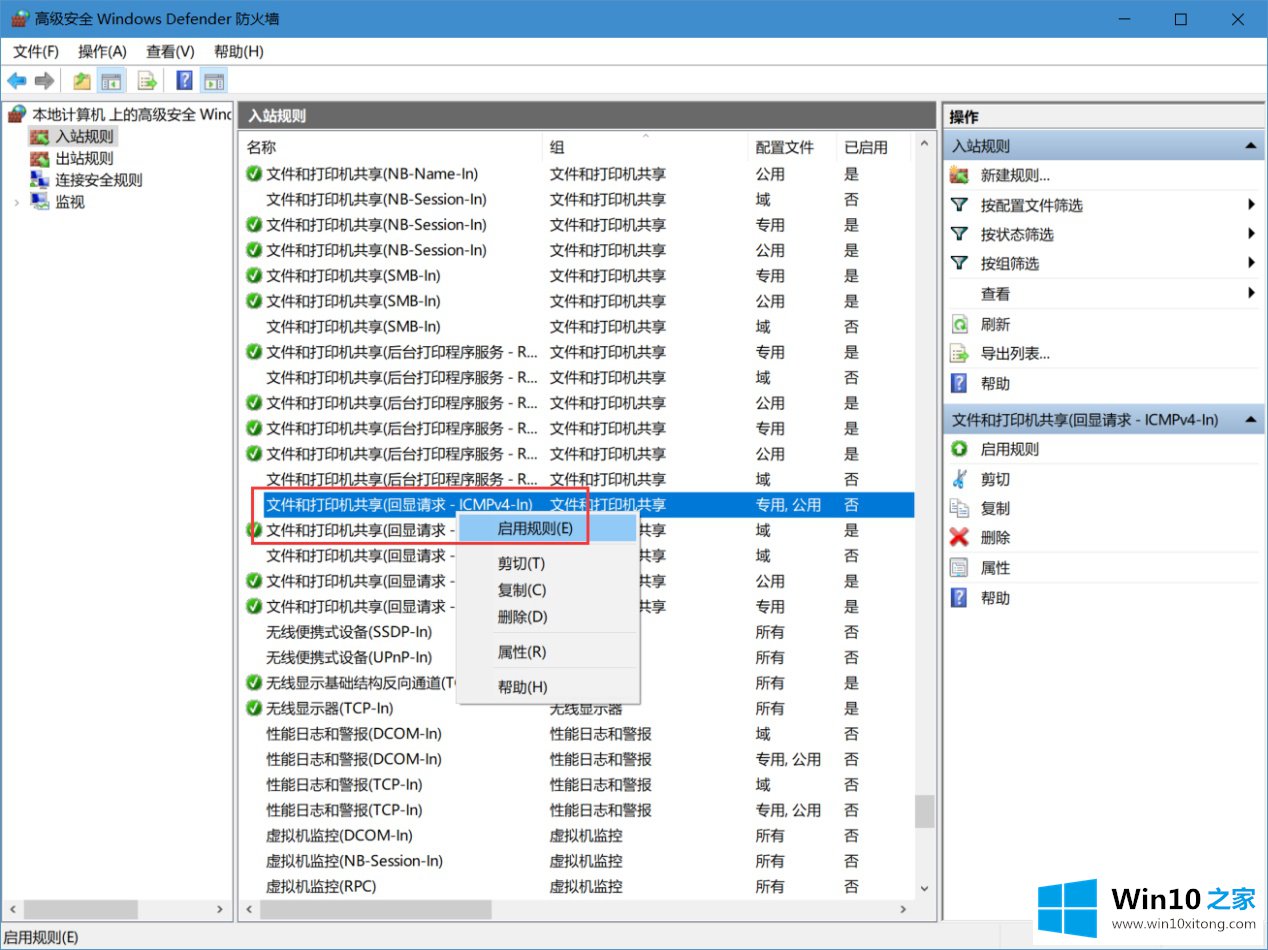
Task: Click the green 启用规则 icon in actions pane
Action: 960,449
